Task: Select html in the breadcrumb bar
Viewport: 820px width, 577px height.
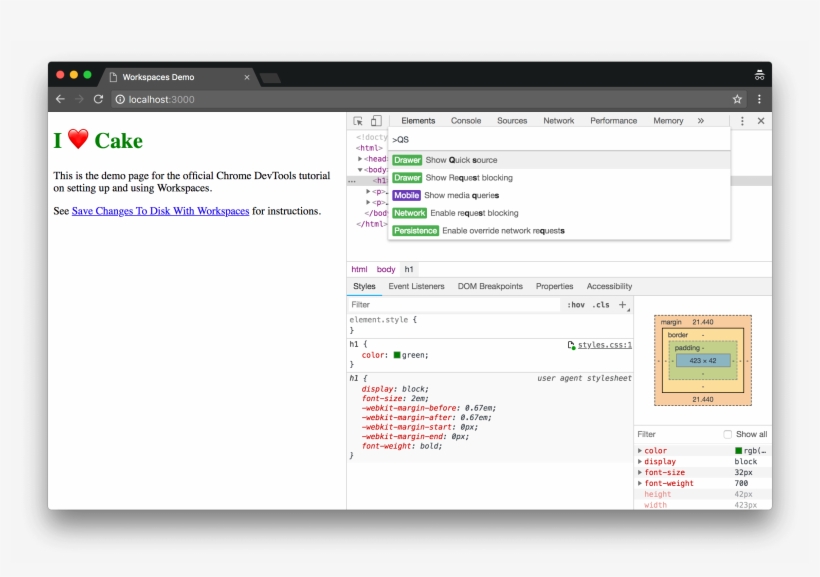Action: click(359, 269)
